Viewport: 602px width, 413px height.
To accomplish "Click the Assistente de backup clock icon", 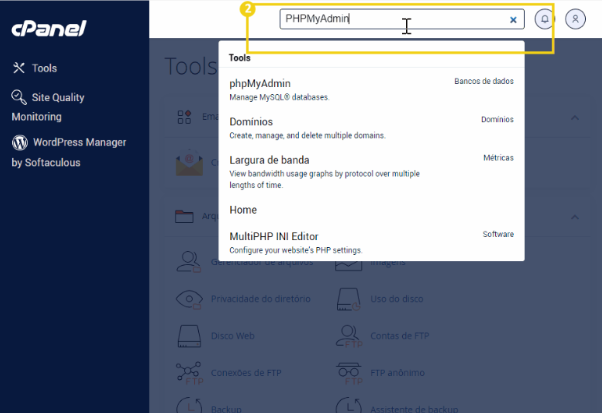I will point(349,405).
